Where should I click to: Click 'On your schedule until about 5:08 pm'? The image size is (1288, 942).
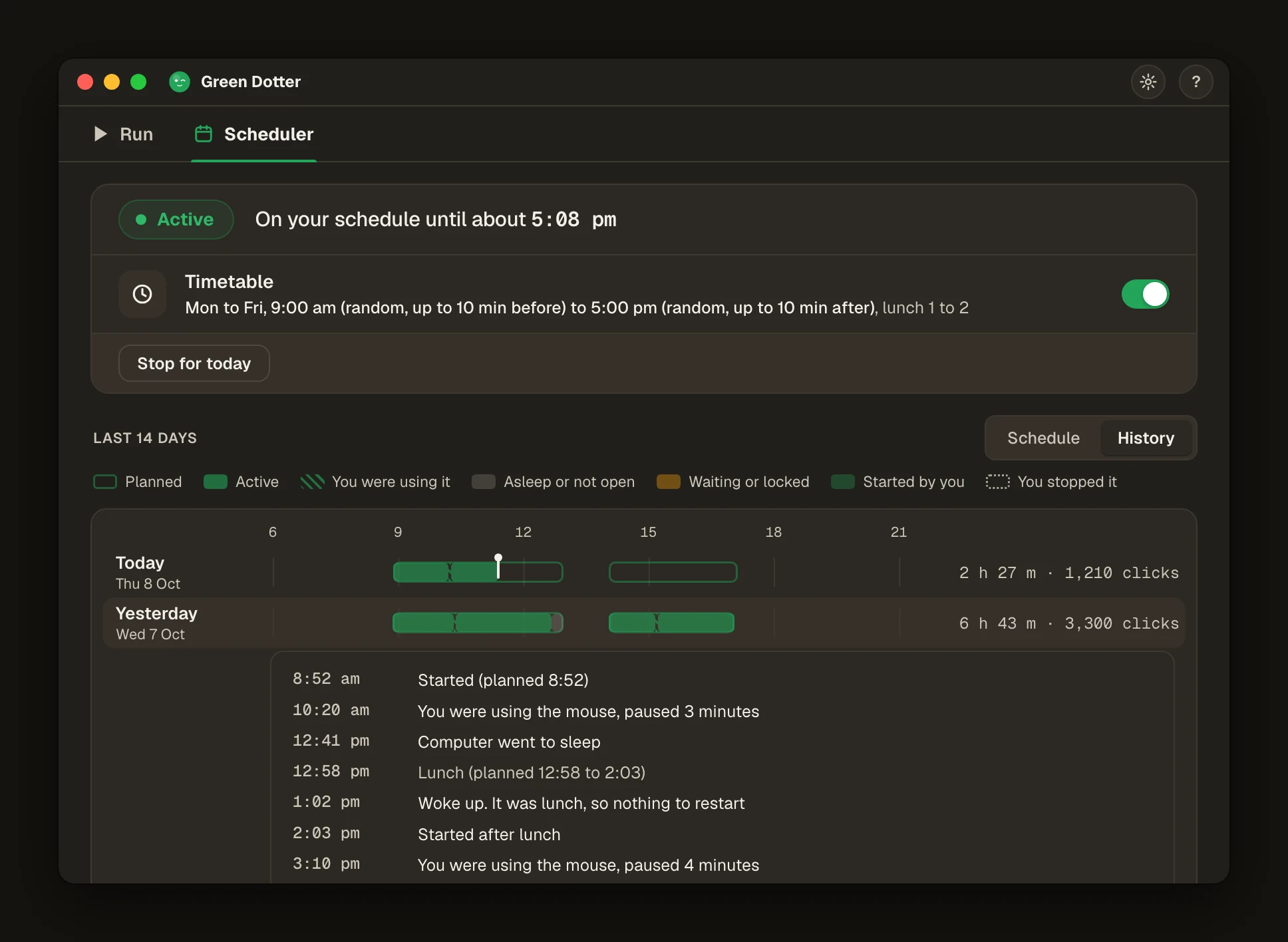pyautogui.click(x=436, y=220)
